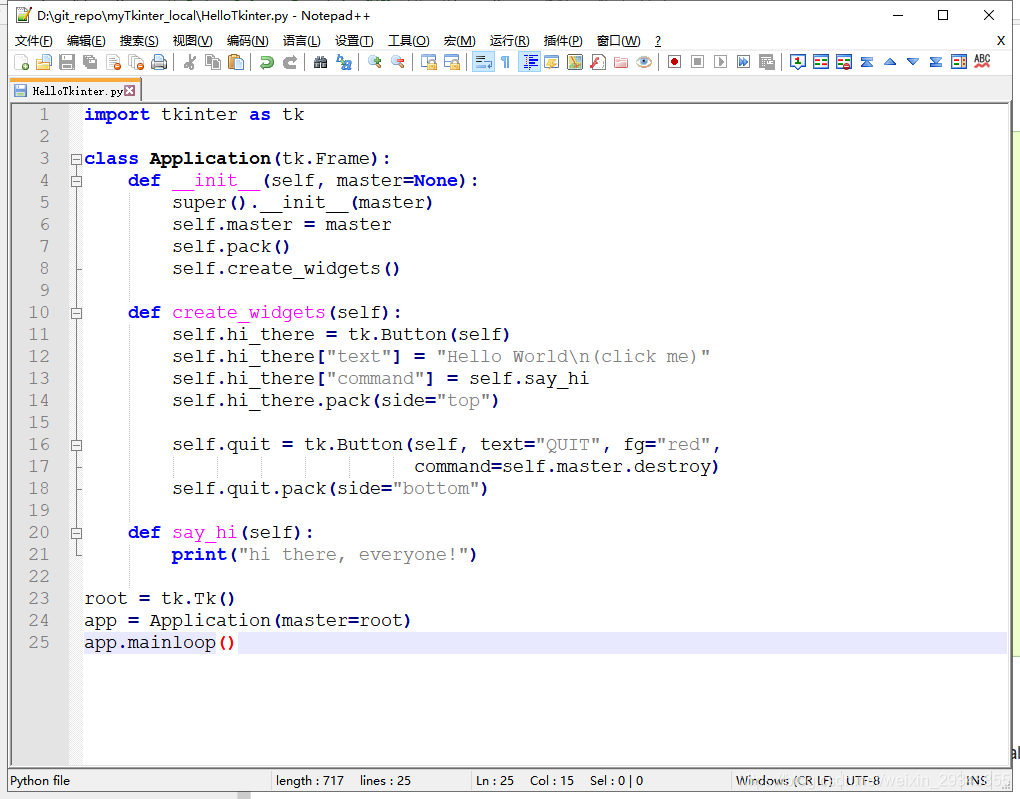
Task: Collapse the say_hi fold on line 20
Action: (76, 533)
